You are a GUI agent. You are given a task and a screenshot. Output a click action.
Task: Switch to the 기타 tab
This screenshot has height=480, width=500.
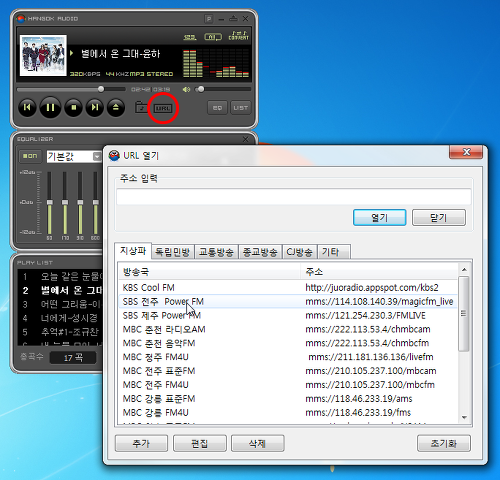pyautogui.click(x=333, y=252)
